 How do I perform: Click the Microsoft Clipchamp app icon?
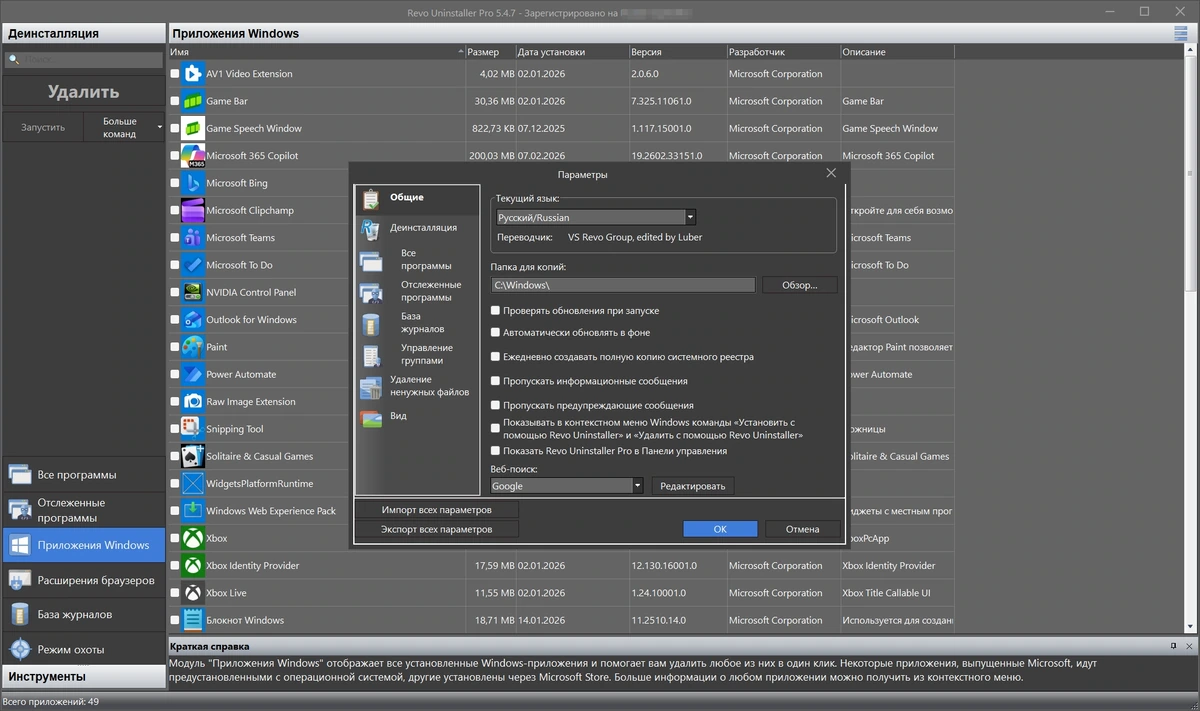click(x=192, y=210)
